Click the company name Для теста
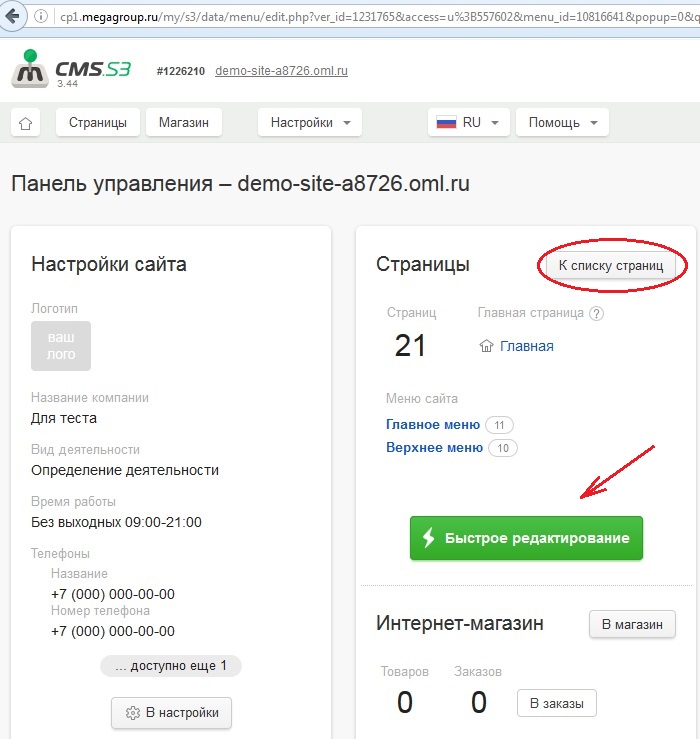The height and width of the screenshot is (739, 700). tap(64, 418)
